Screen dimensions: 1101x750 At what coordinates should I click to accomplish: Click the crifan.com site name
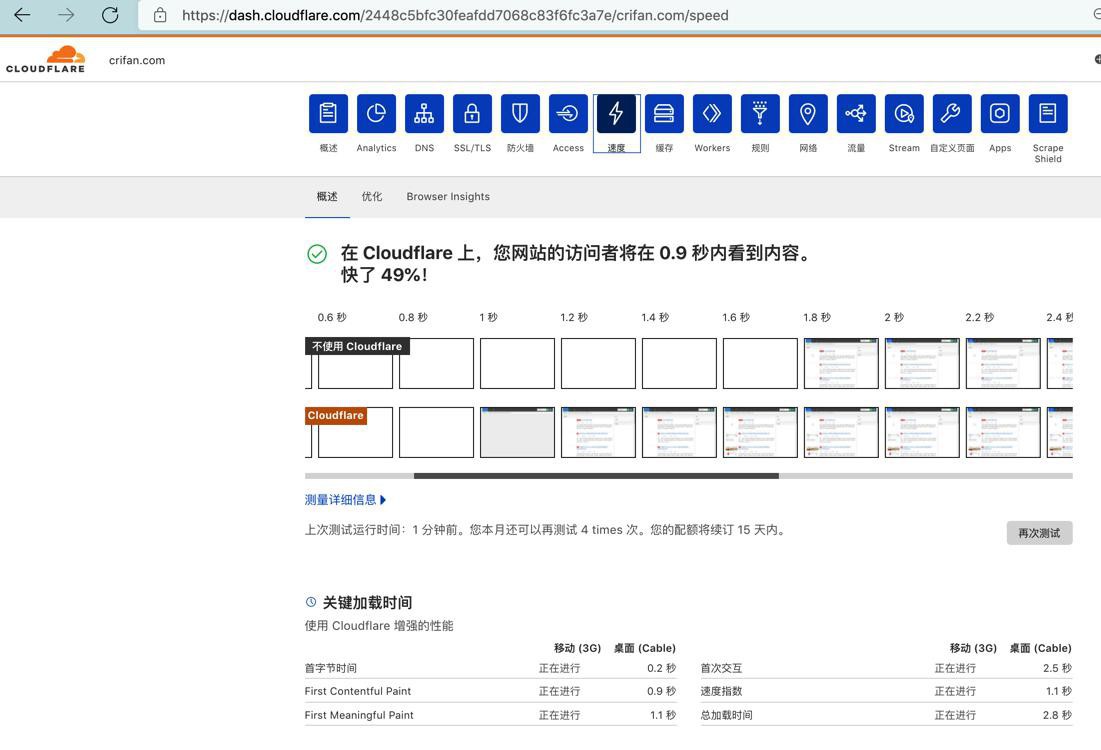tap(137, 60)
